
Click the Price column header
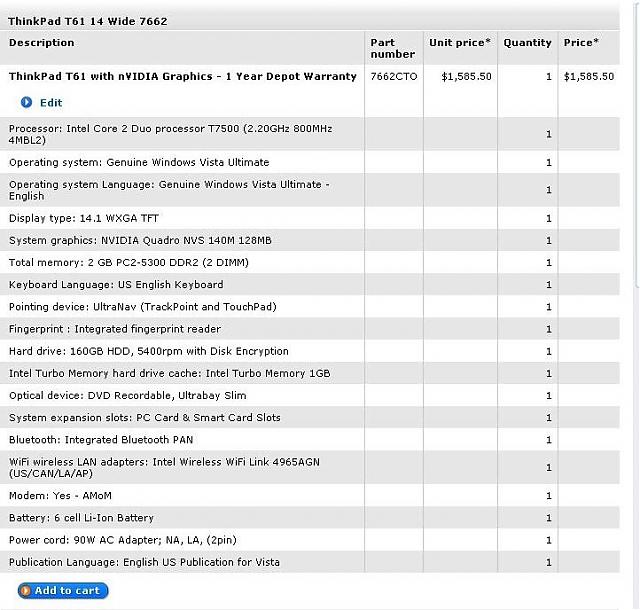click(x=581, y=43)
